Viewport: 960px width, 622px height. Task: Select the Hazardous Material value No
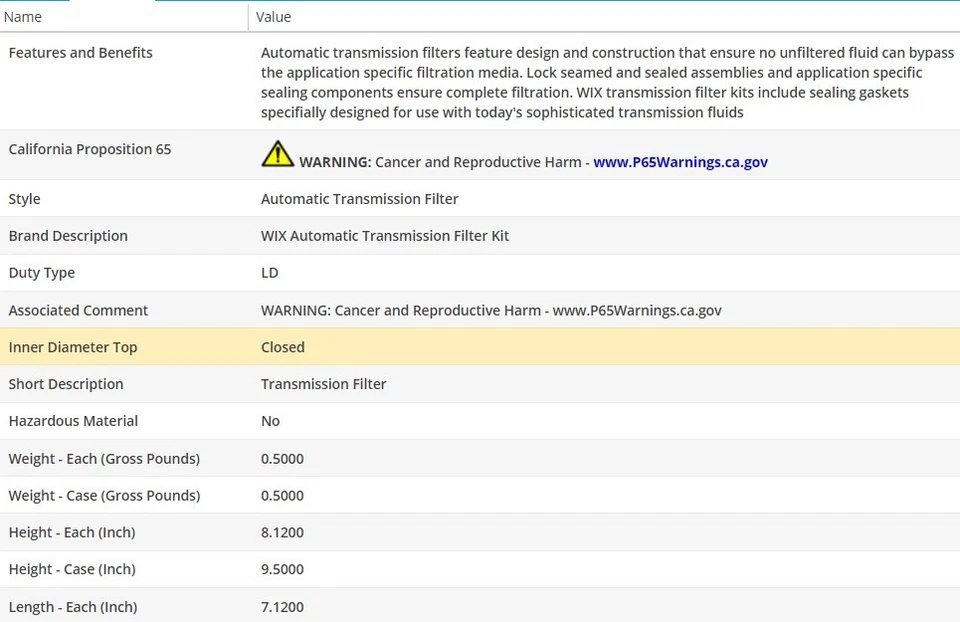[x=270, y=422]
